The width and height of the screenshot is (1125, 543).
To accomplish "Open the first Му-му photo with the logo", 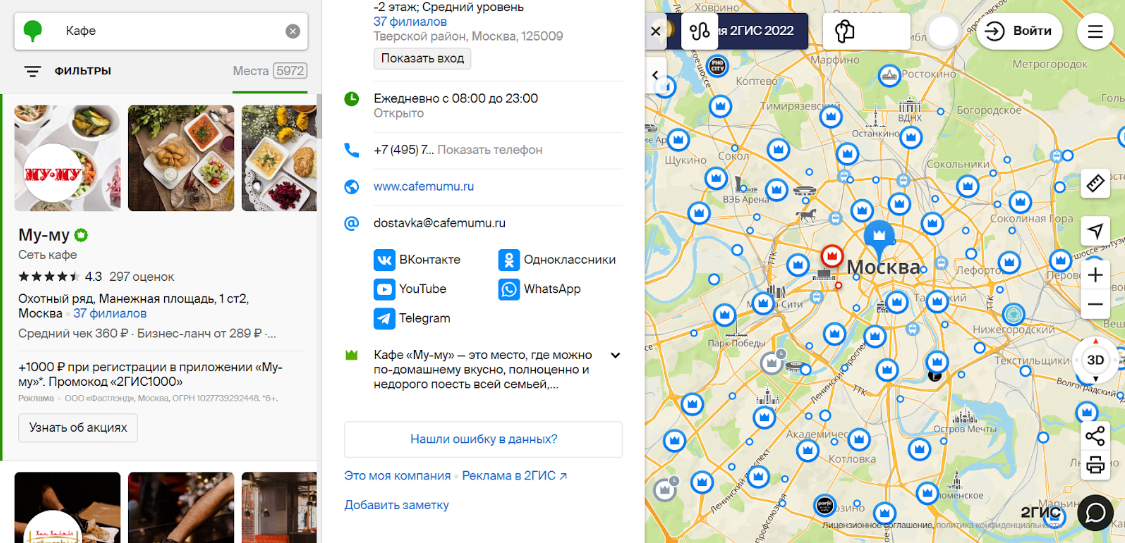I will click(67, 158).
